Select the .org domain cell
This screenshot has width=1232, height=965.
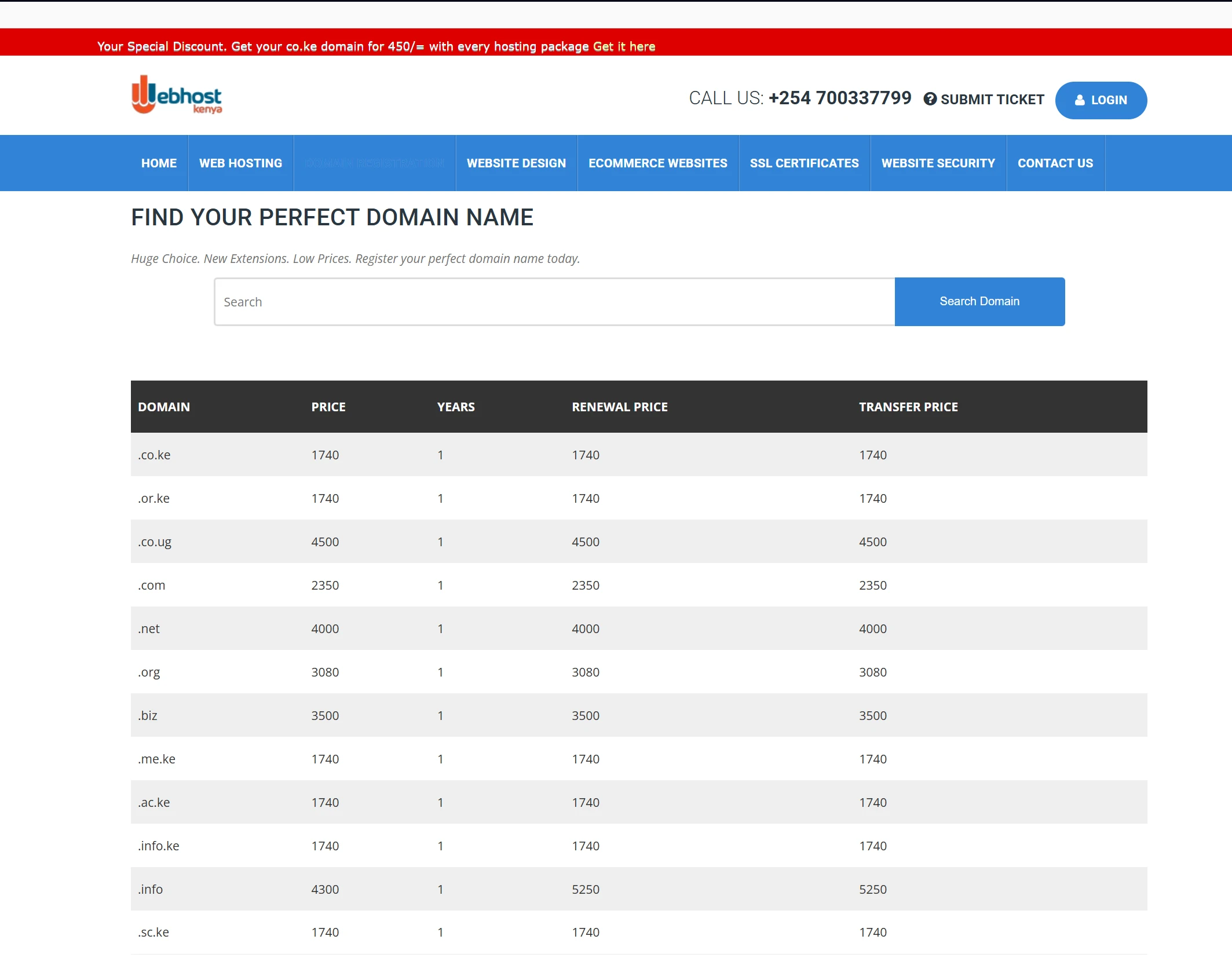(x=149, y=672)
